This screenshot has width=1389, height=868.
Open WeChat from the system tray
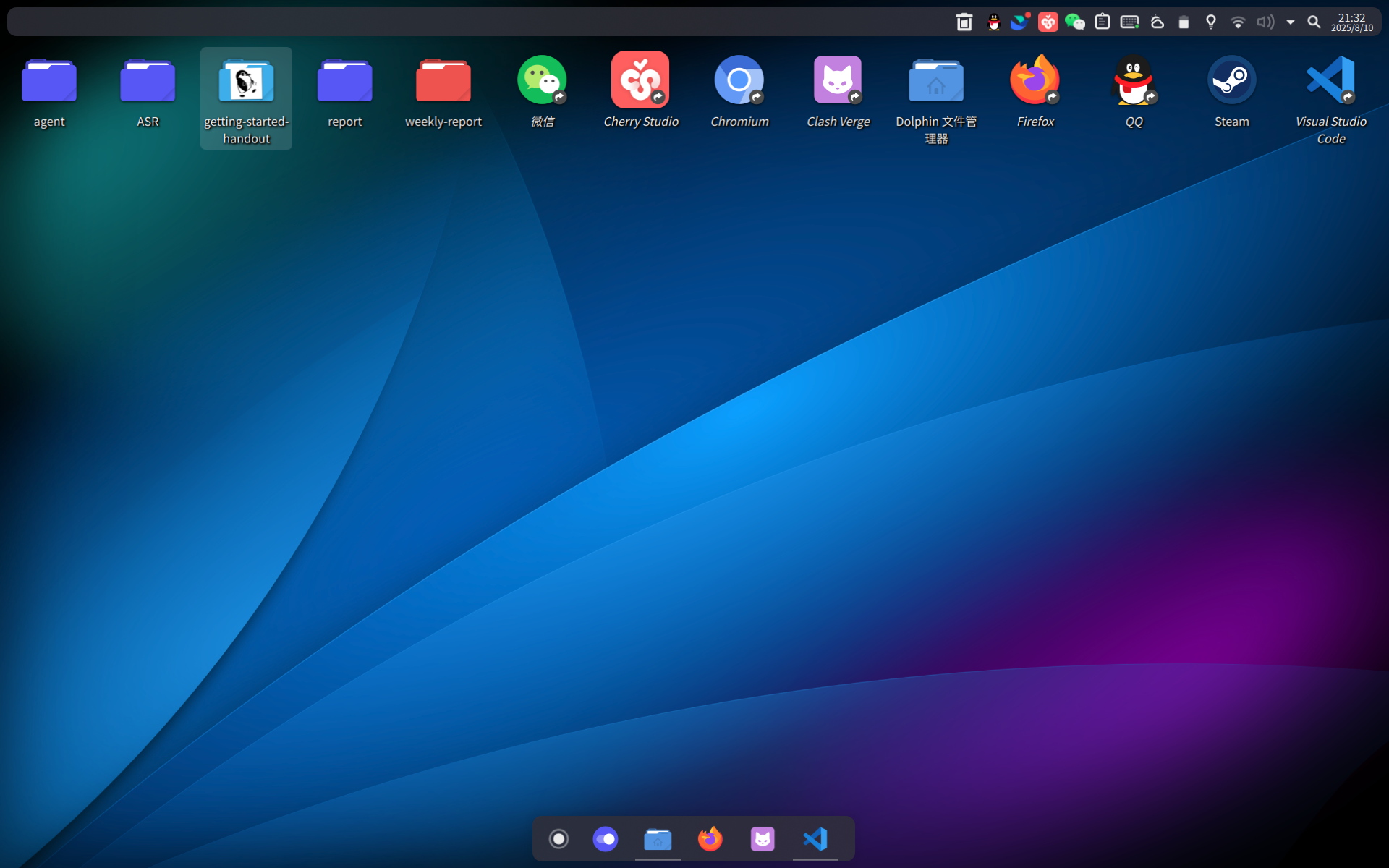click(1076, 22)
